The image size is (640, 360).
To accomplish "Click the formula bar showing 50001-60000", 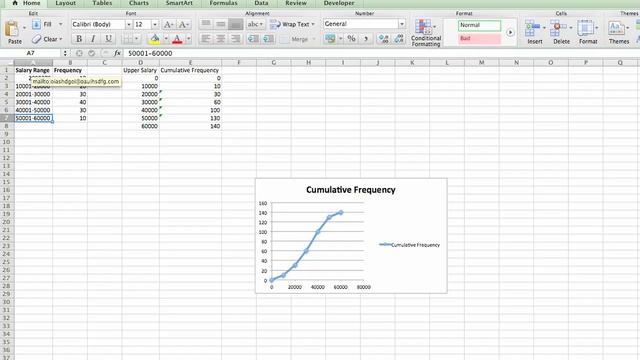I will pos(382,53).
